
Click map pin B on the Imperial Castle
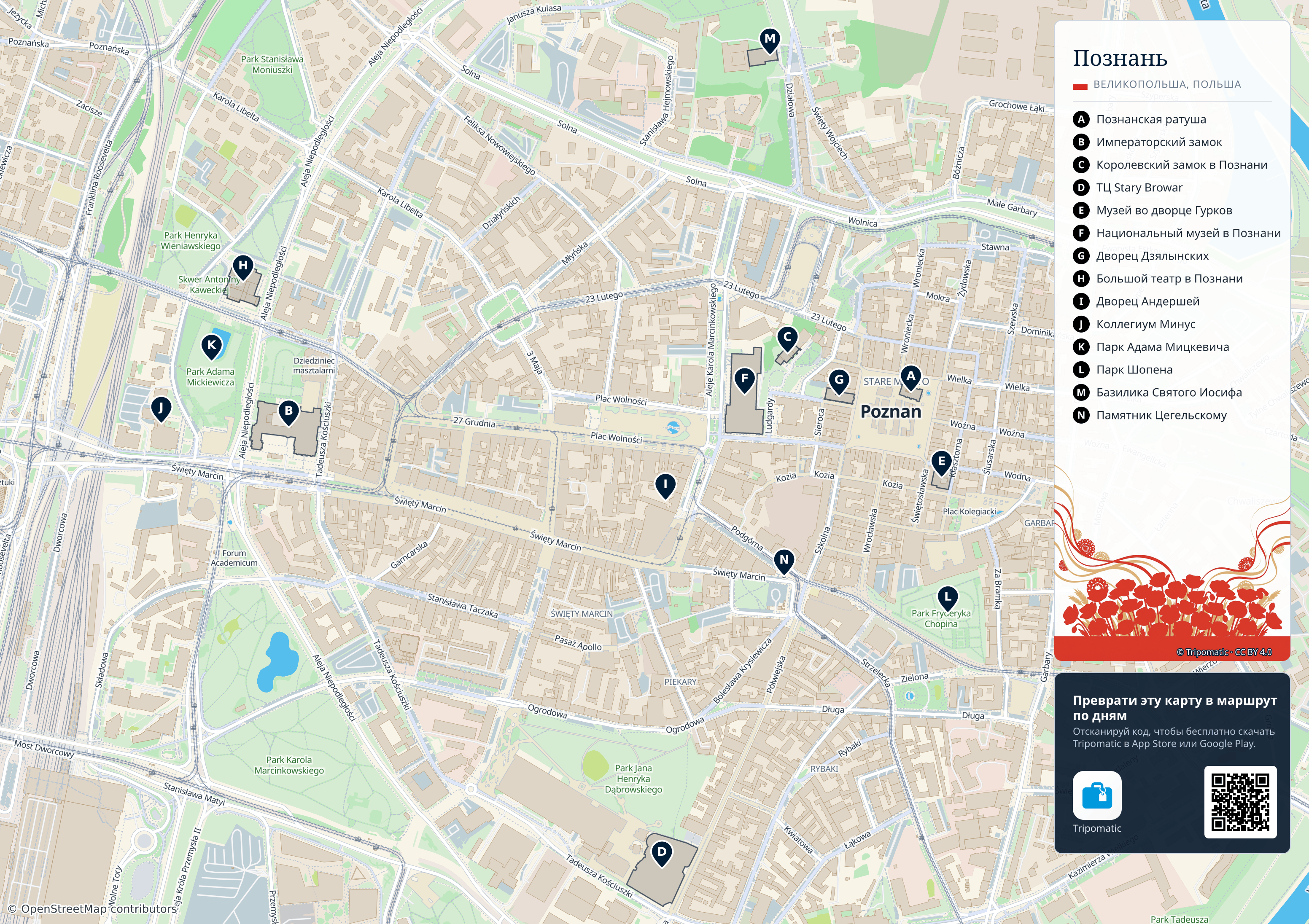coord(288,412)
